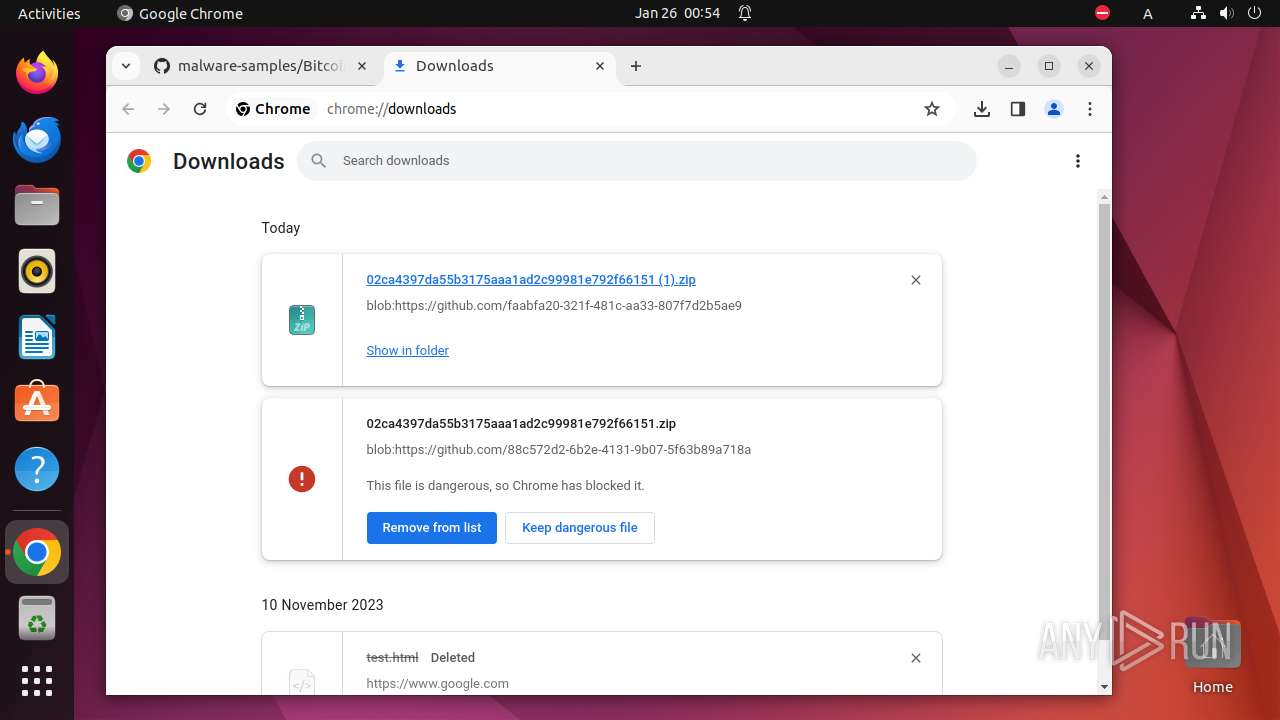Click search magnifier icon in Downloads
The height and width of the screenshot is (720, 1280).
[319, 161]
